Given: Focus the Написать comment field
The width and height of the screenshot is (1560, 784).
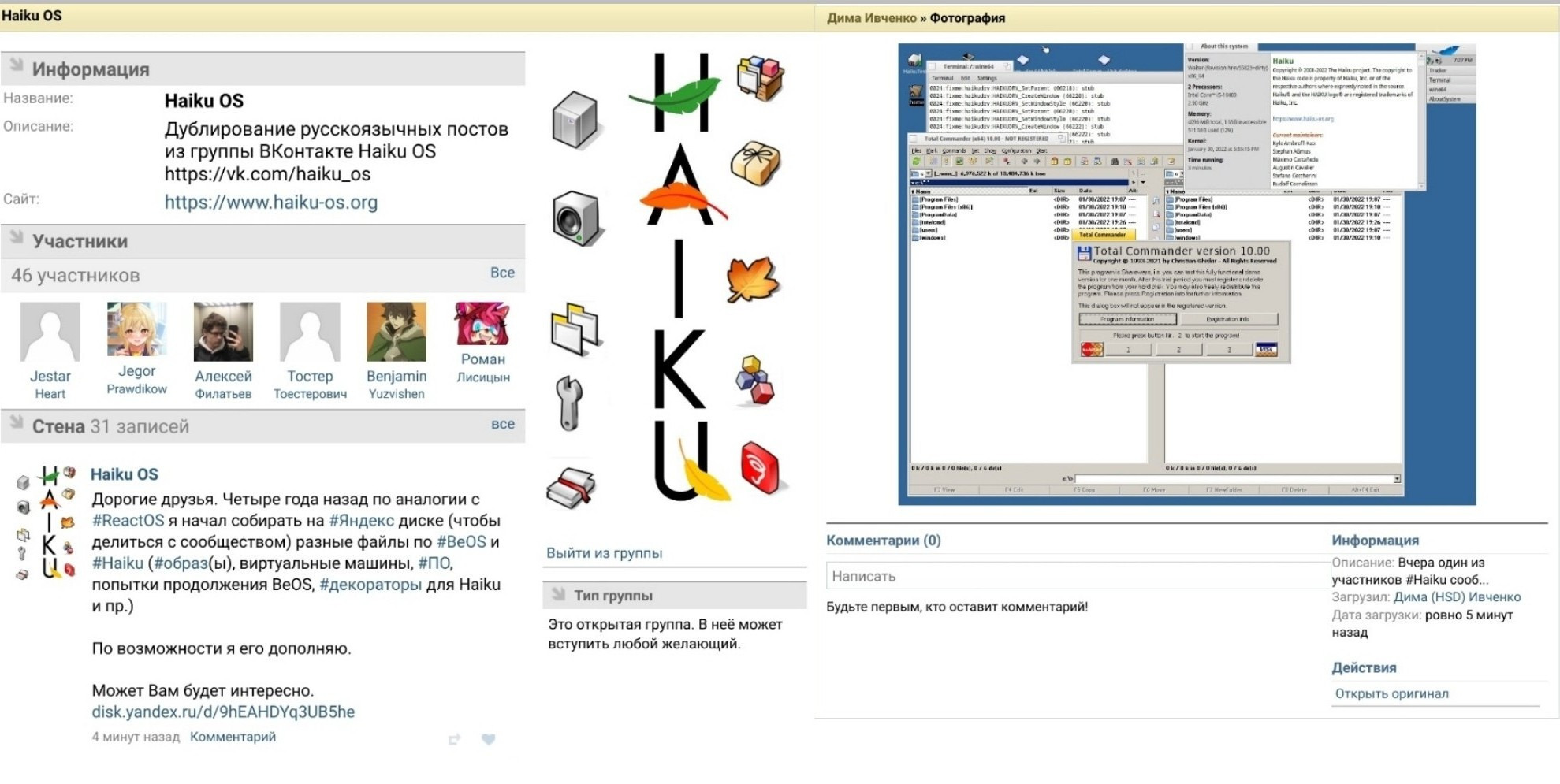Looking at the screenshot, I should click(x=1078, y=576).
